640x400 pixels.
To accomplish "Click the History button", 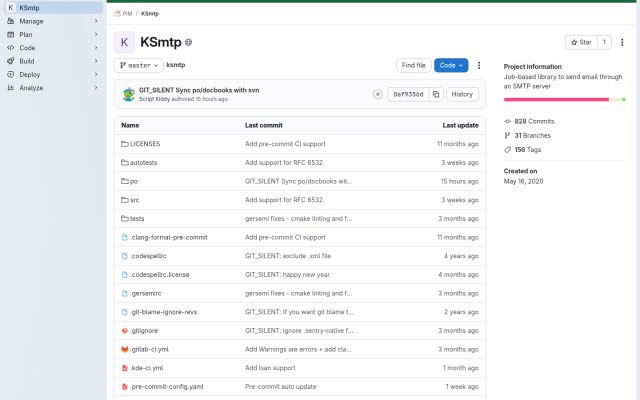I will pyautogui.click(x=462, y=94).
